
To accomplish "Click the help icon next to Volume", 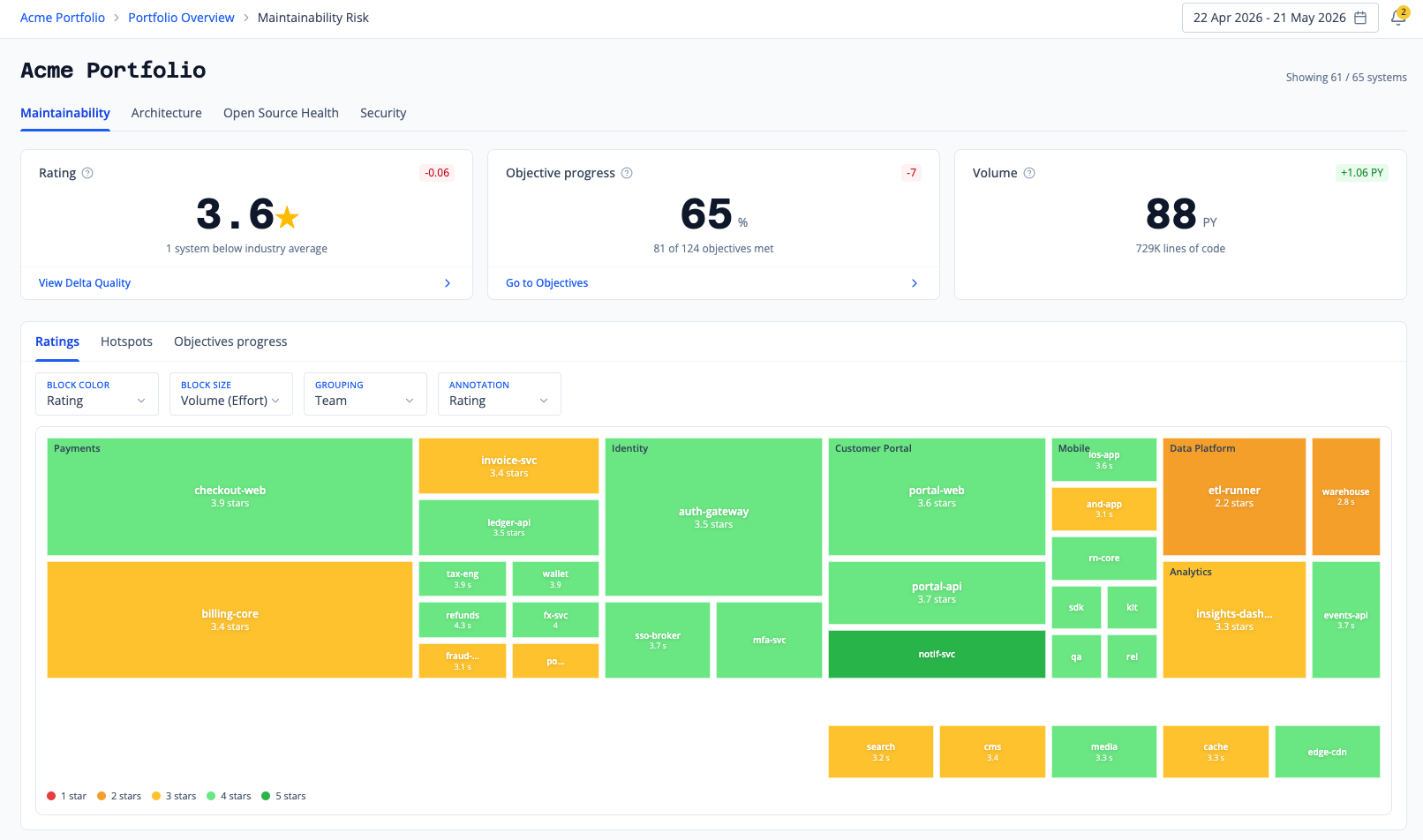I will 1029,173.
